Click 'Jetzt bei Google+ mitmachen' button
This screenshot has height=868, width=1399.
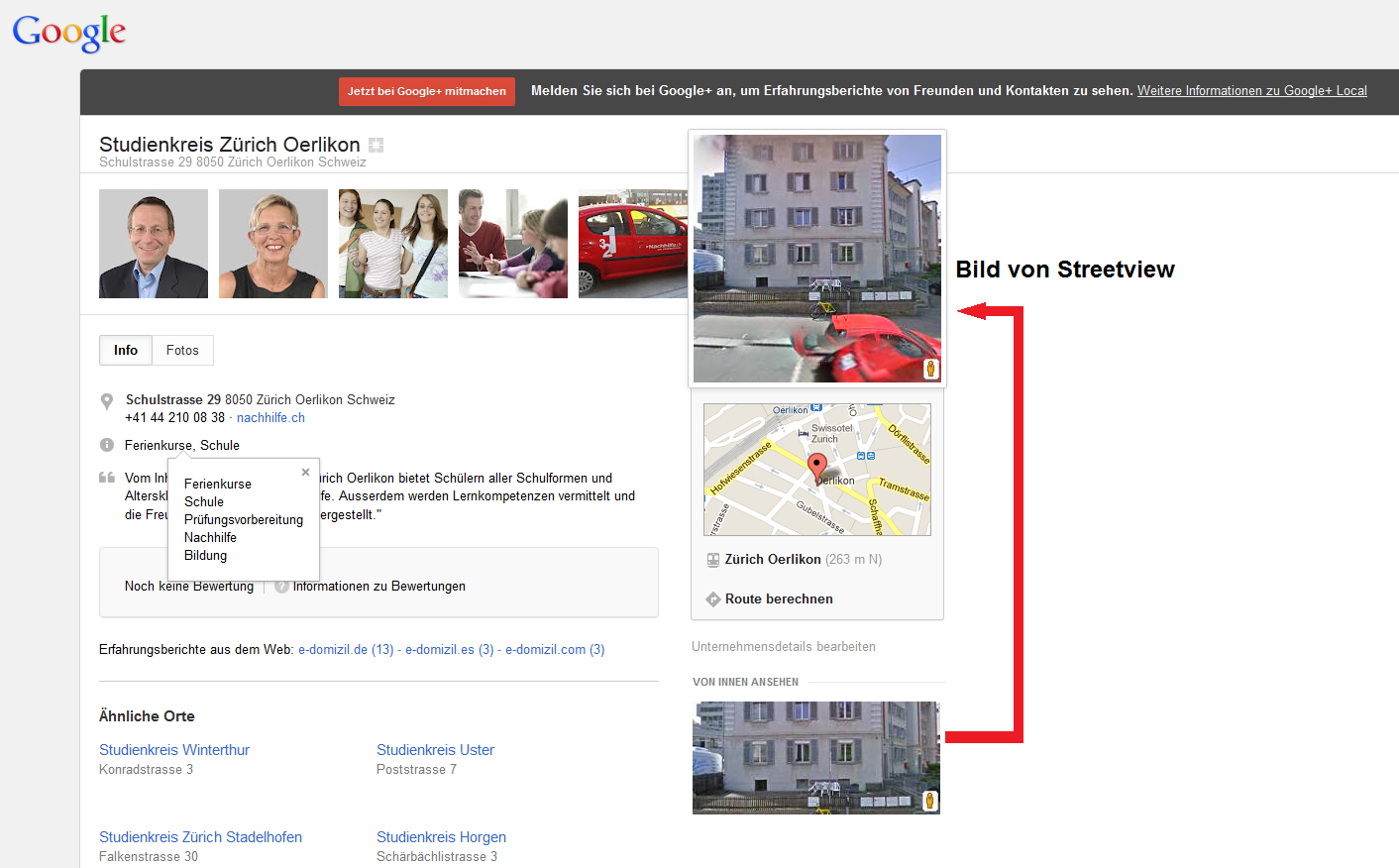[x=427, y=91]
